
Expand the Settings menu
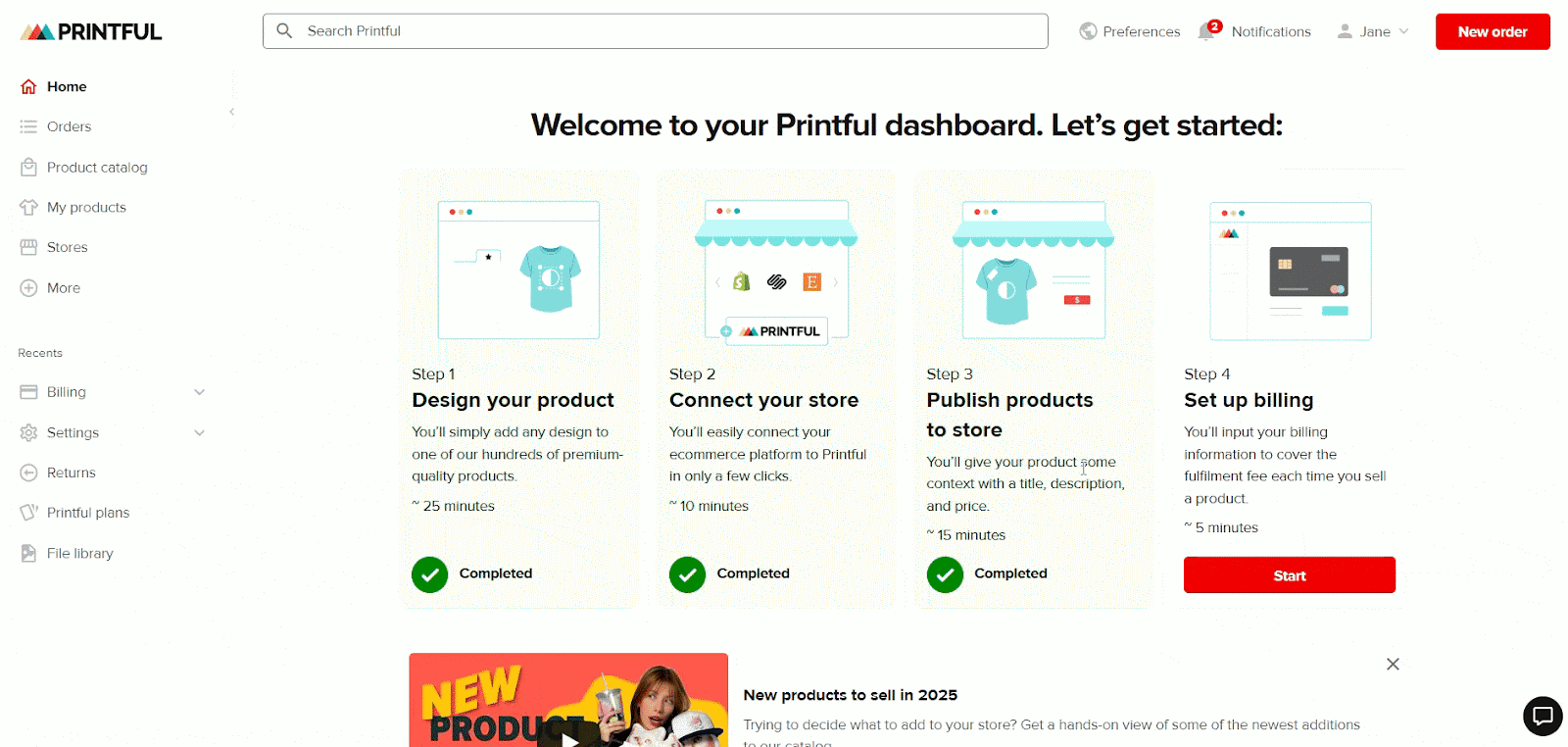coord(199,432)
